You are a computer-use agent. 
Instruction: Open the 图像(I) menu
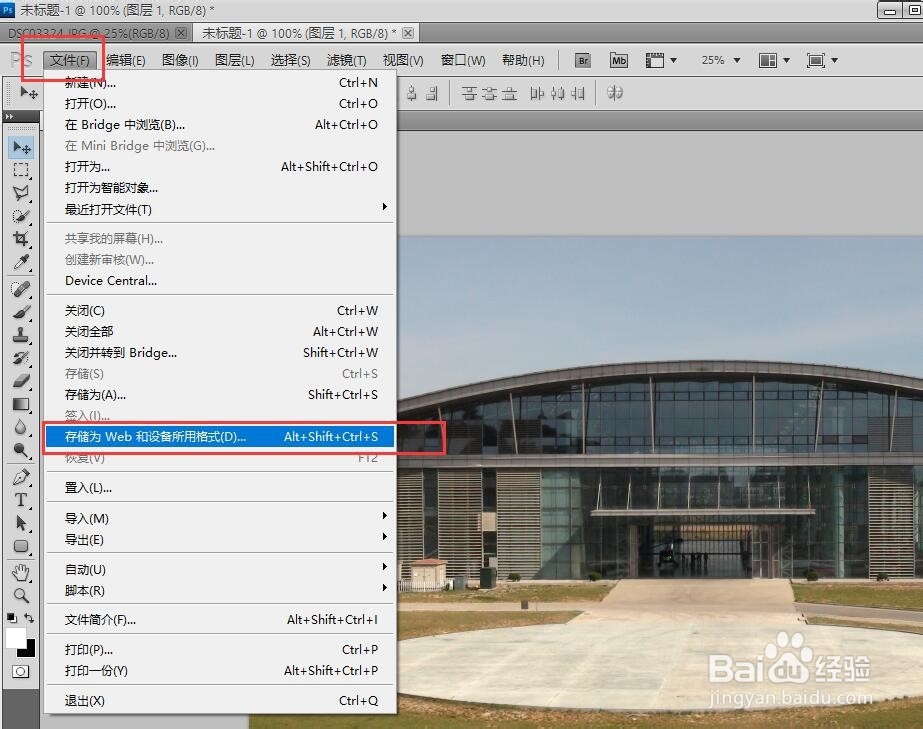click(180, 60)
